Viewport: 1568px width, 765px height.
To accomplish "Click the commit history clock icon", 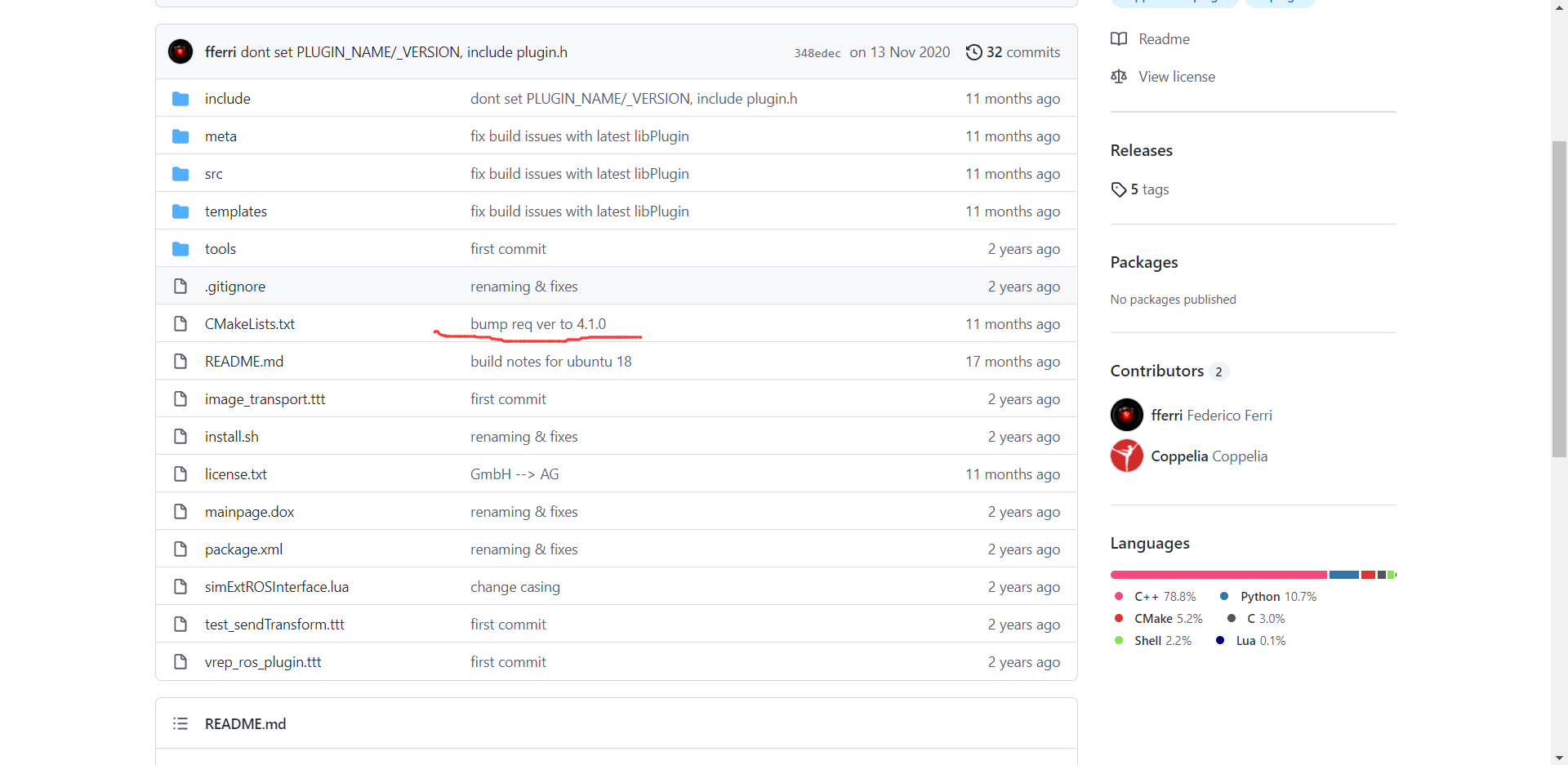I will (973, 52).
